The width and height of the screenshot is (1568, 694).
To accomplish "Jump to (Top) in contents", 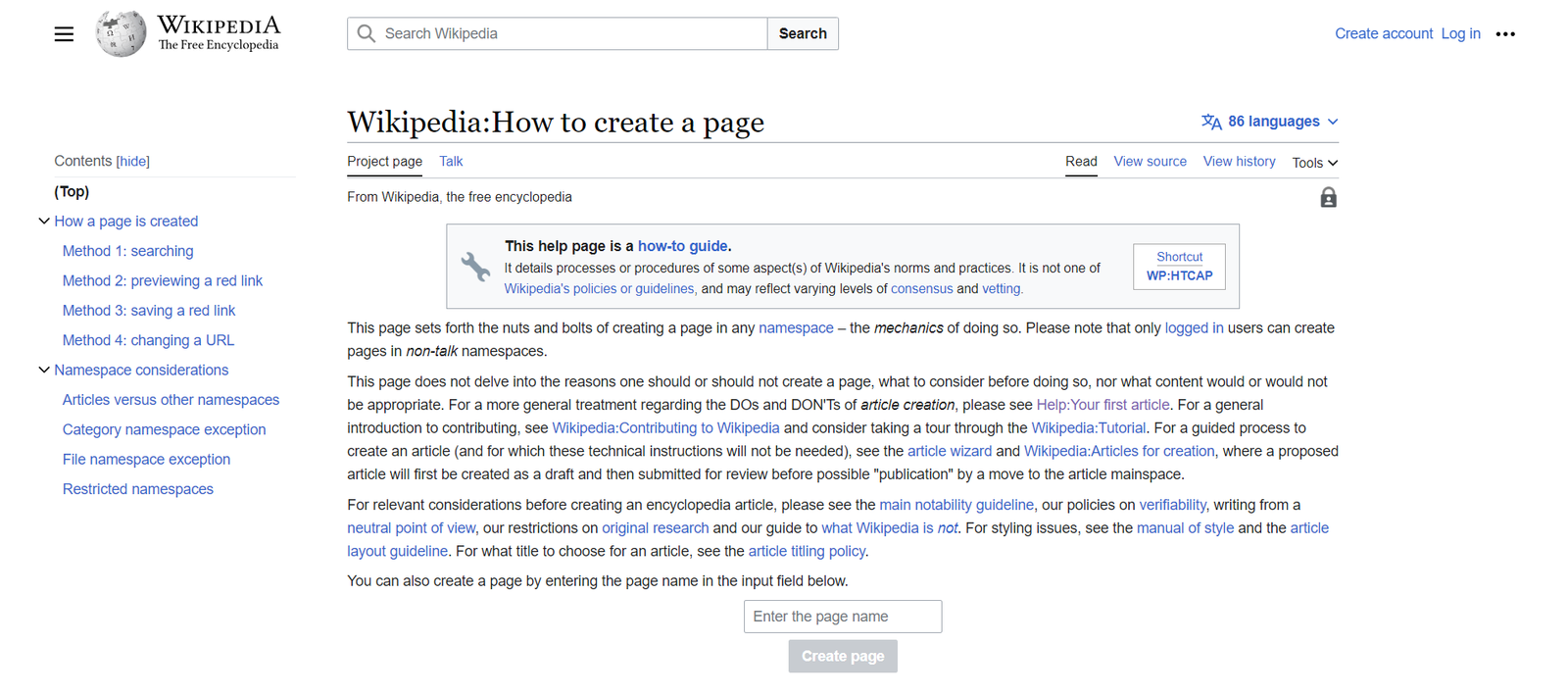I will click(x=72, y=191).
